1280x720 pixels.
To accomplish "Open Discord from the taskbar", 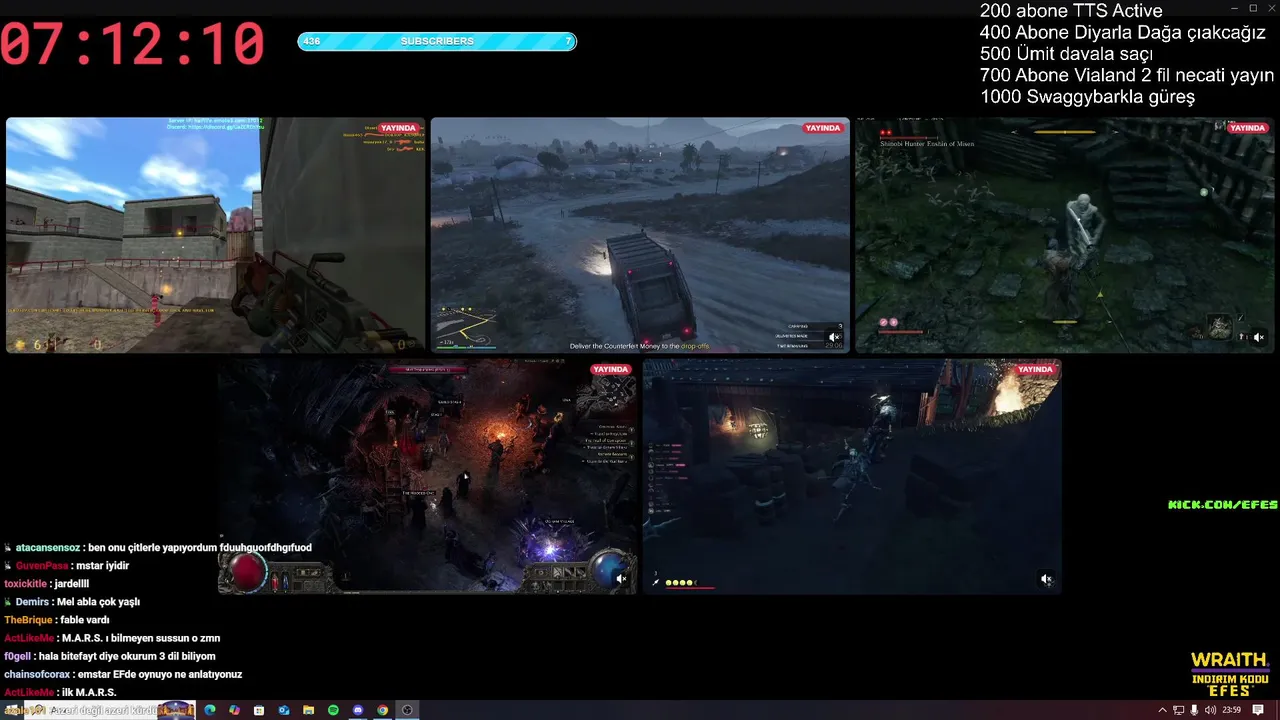I will pyautogui.click(x=358, y=710).
